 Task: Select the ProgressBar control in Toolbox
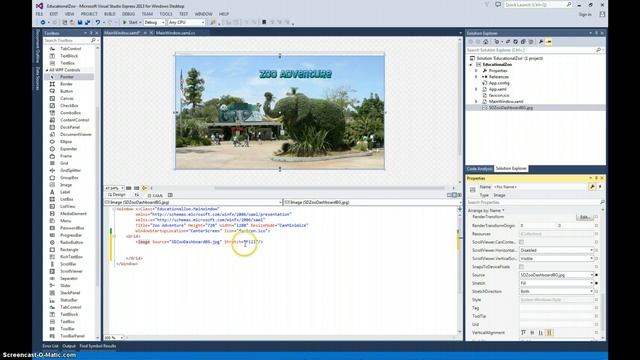pyautogui.click(x=69, y=235)
